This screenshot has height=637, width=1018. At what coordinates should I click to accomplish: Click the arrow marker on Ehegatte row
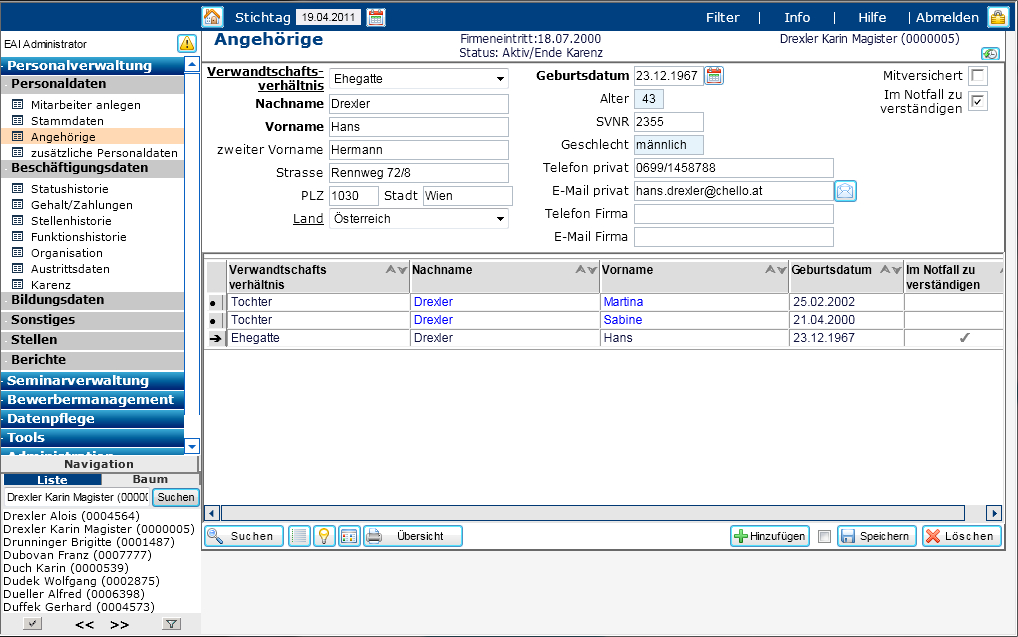coord(216,338)
